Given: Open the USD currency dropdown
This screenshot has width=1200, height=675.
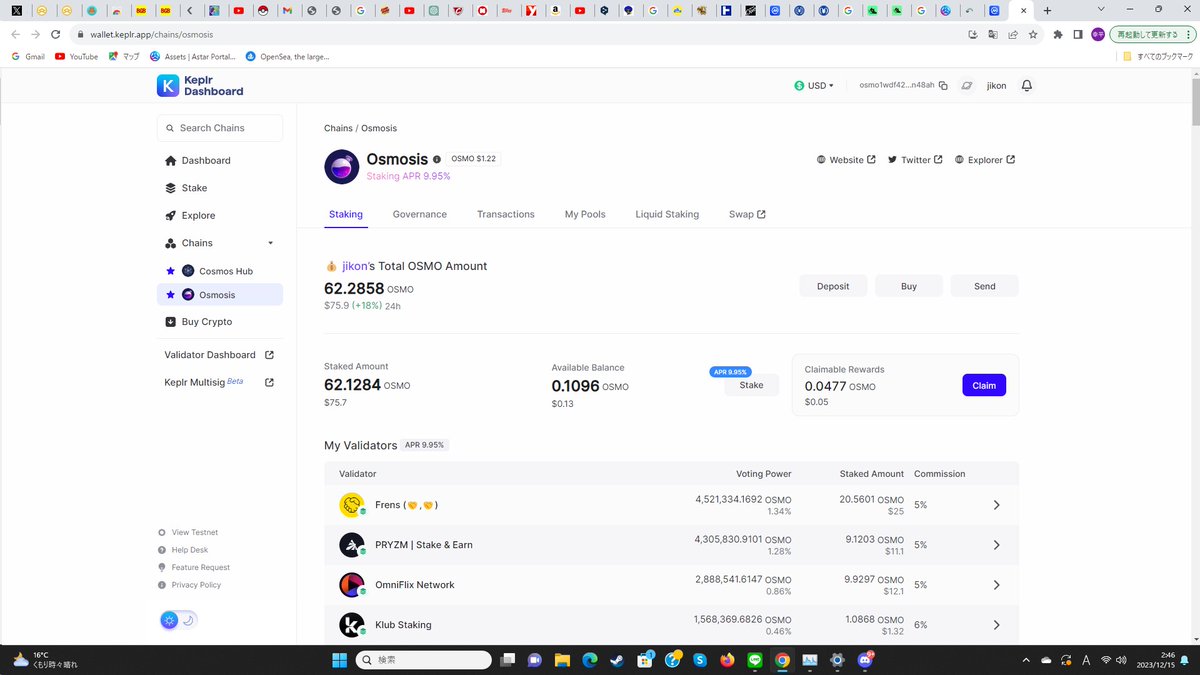Looking at the screenshot, I should coord(814,86).
